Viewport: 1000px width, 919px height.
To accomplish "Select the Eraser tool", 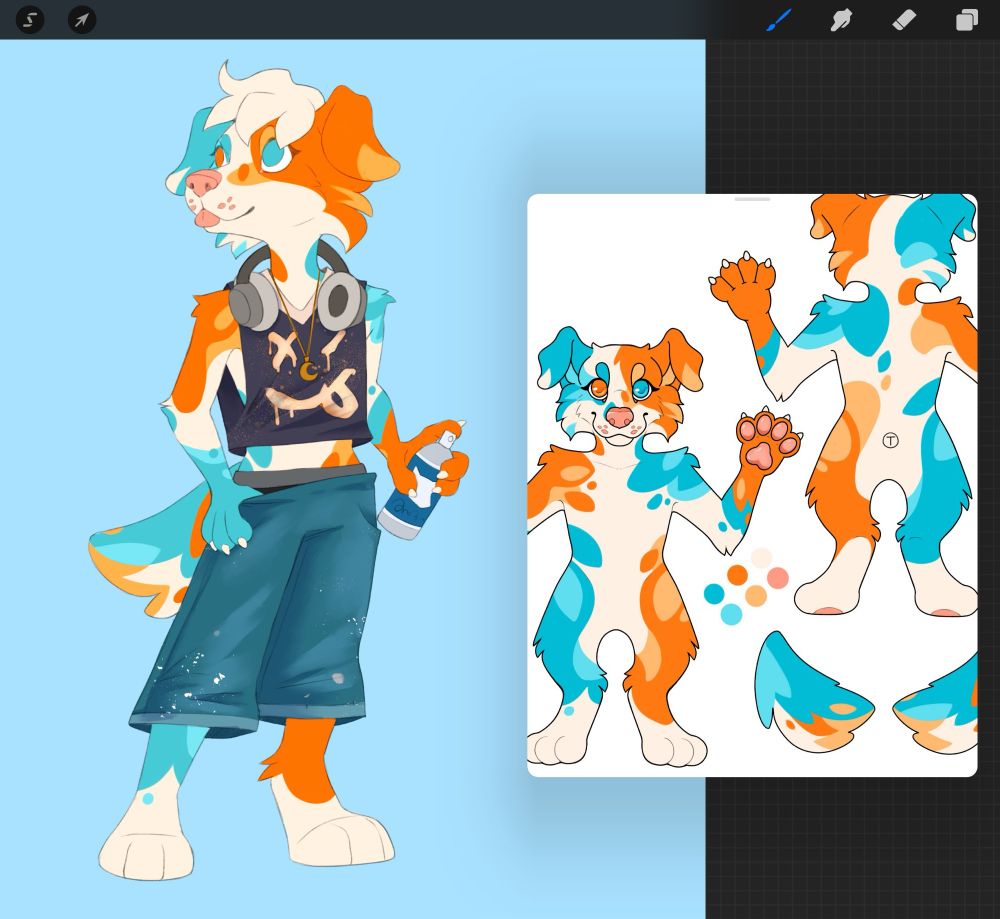I will [x=904, y=20].
